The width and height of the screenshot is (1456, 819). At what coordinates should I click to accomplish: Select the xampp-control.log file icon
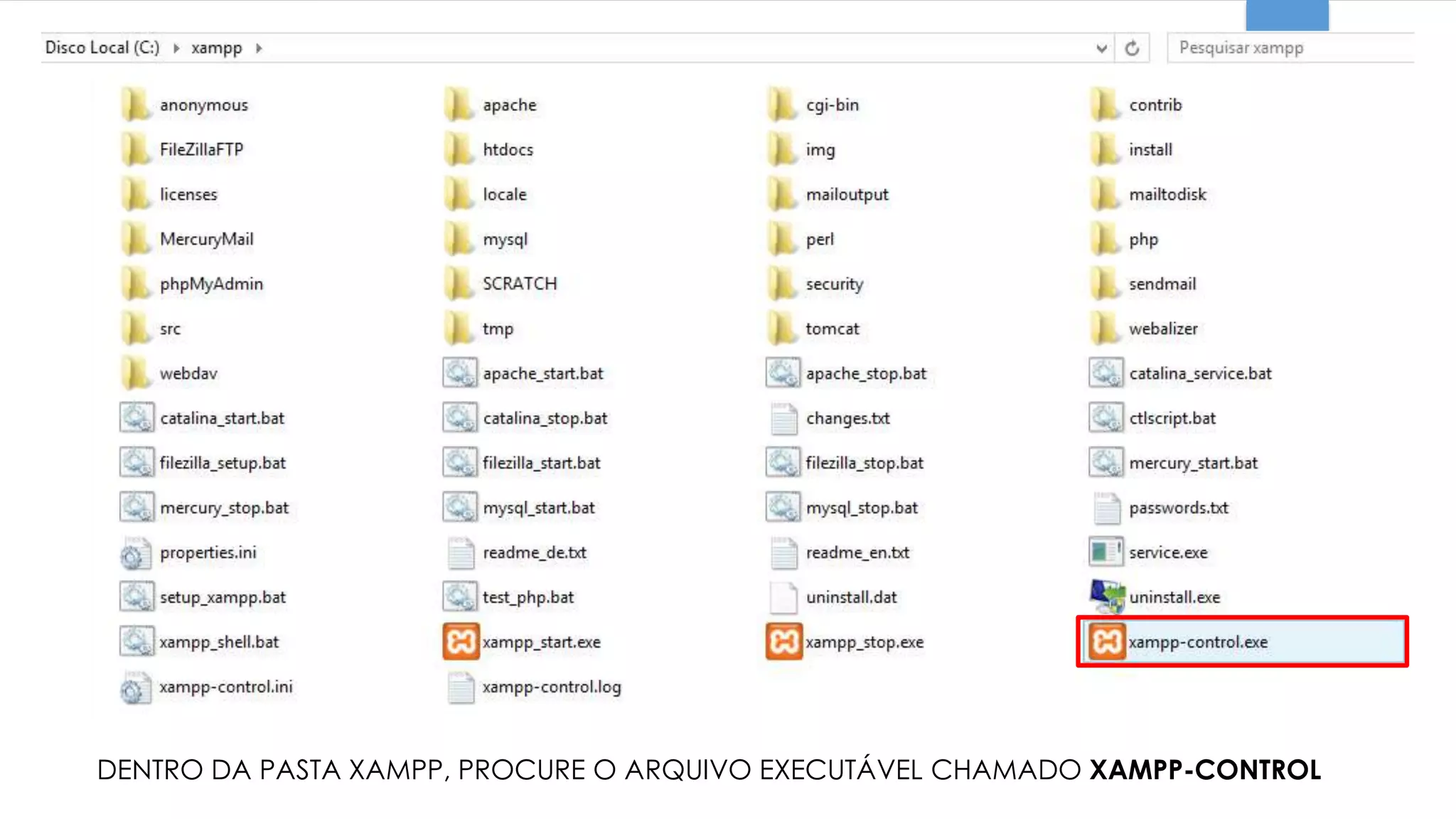(461, 687)
